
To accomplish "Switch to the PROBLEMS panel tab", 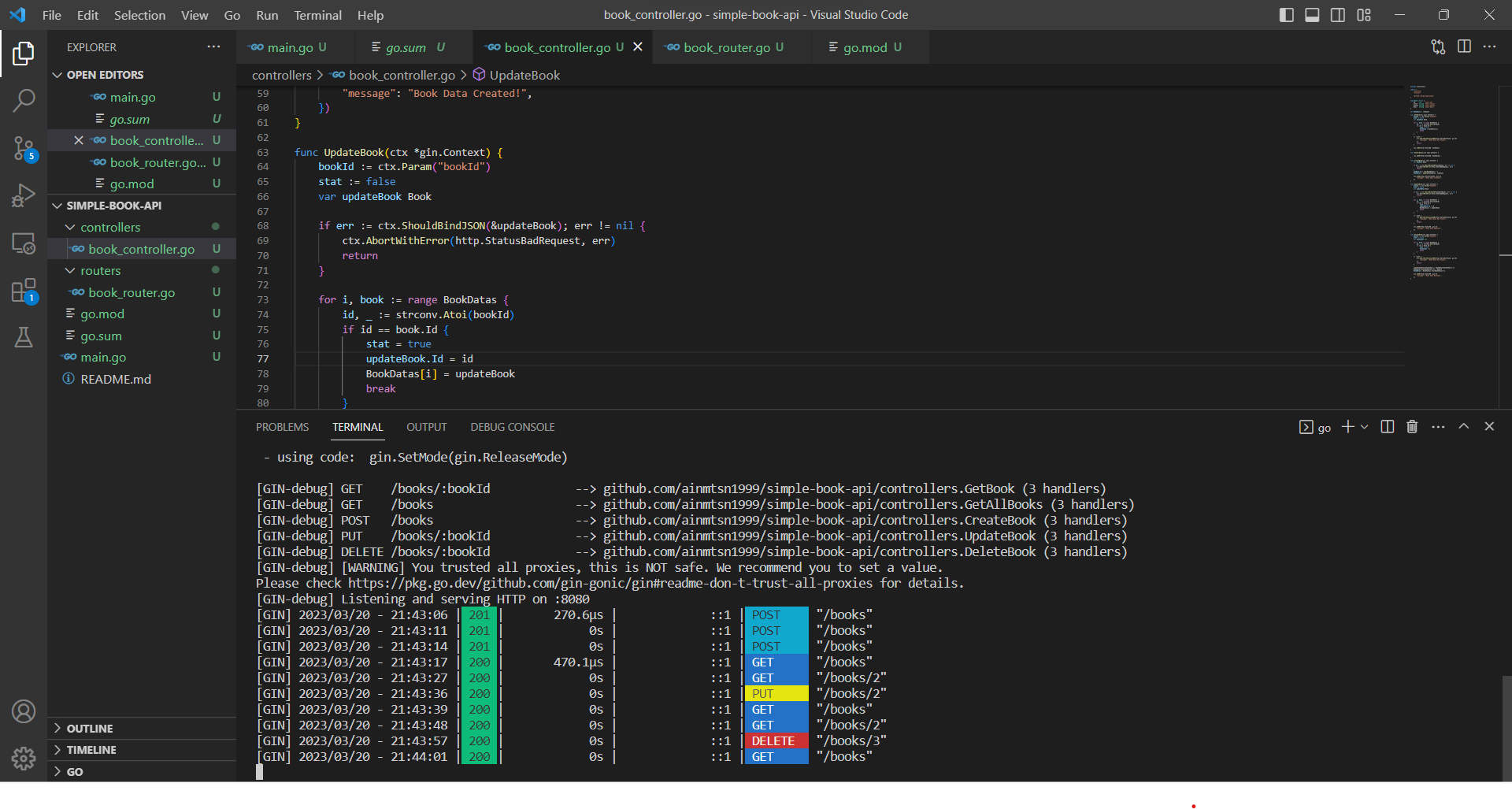I will pyautogui.click(x=282, y=427).
